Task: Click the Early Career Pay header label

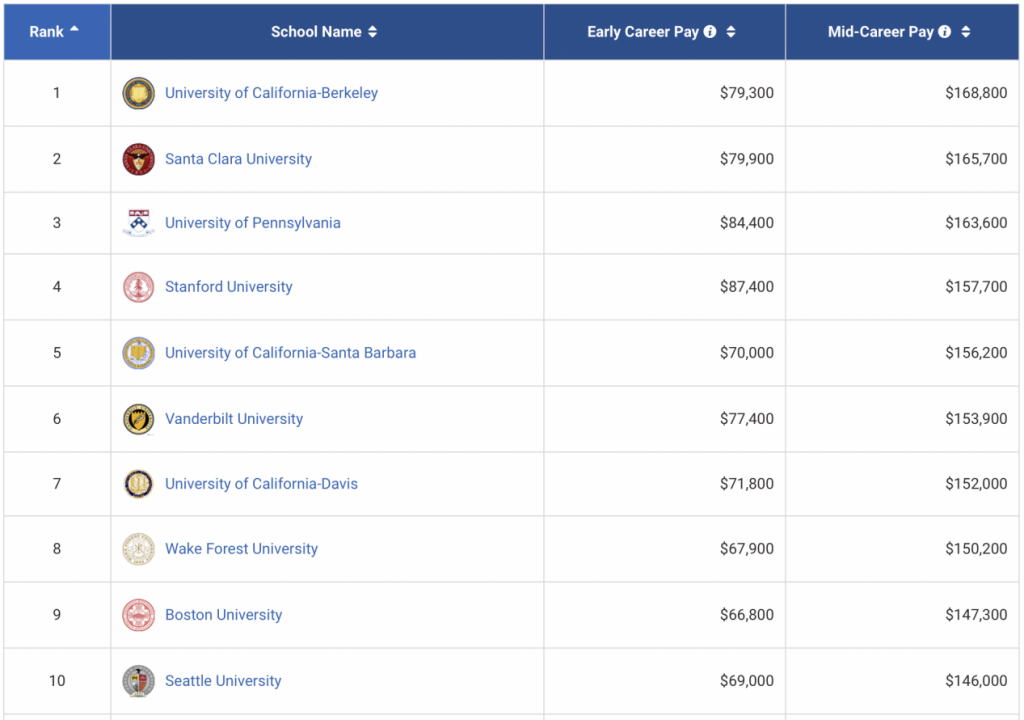Action: (x=643, y=31)
